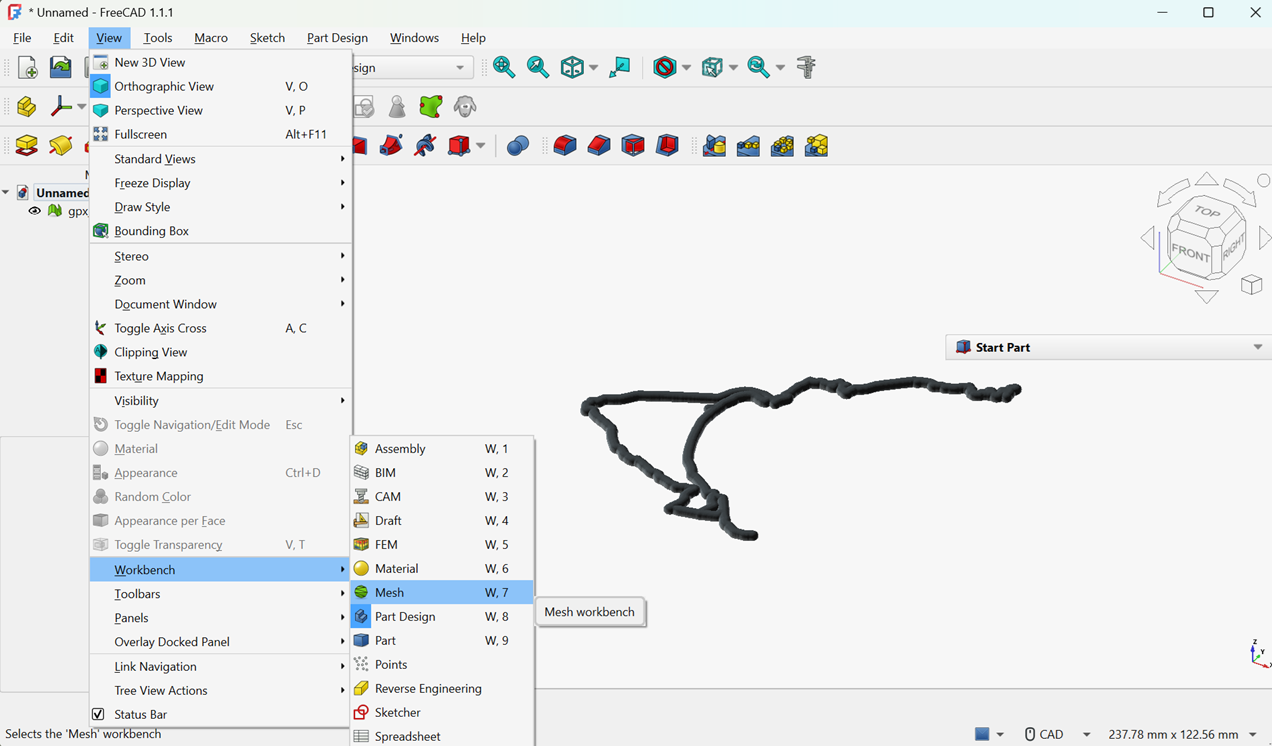
Task: Click the sheep head icon in toolbar
Action: pyautogui.click(x=465, y=107)
